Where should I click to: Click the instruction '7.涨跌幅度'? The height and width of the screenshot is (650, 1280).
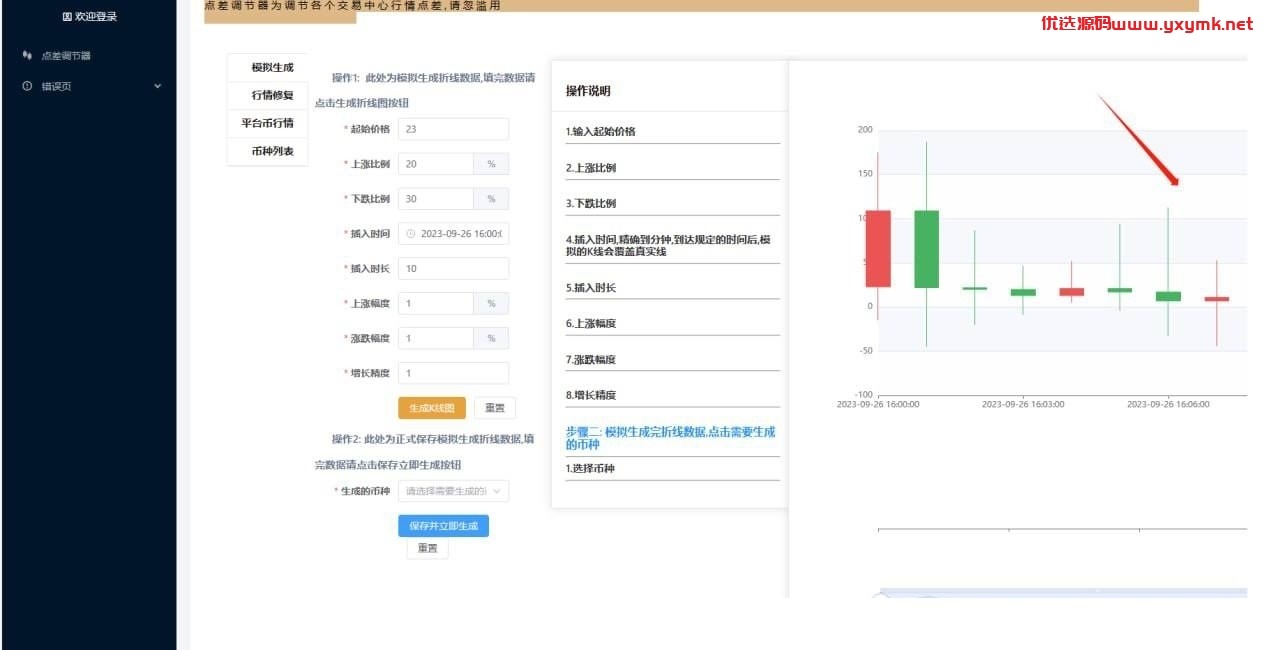click(x=591, y=359)
